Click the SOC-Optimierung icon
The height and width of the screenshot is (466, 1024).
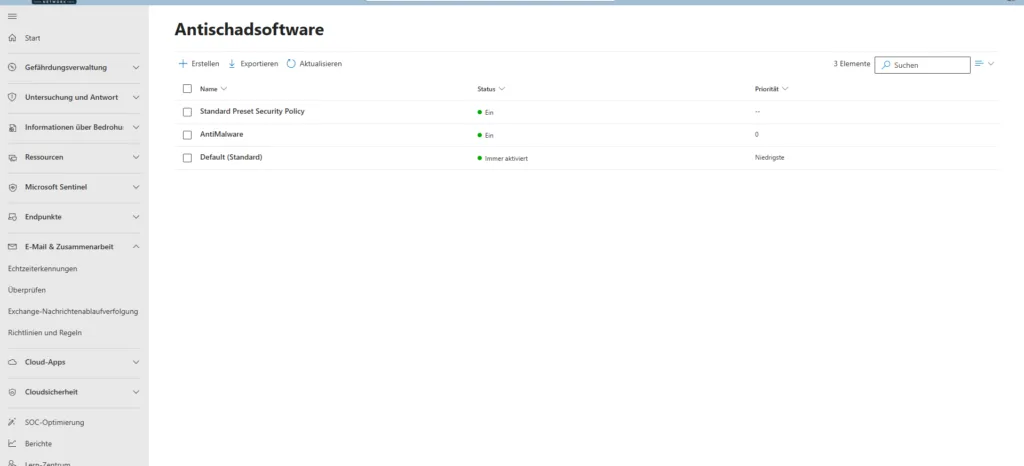[12, 422]
